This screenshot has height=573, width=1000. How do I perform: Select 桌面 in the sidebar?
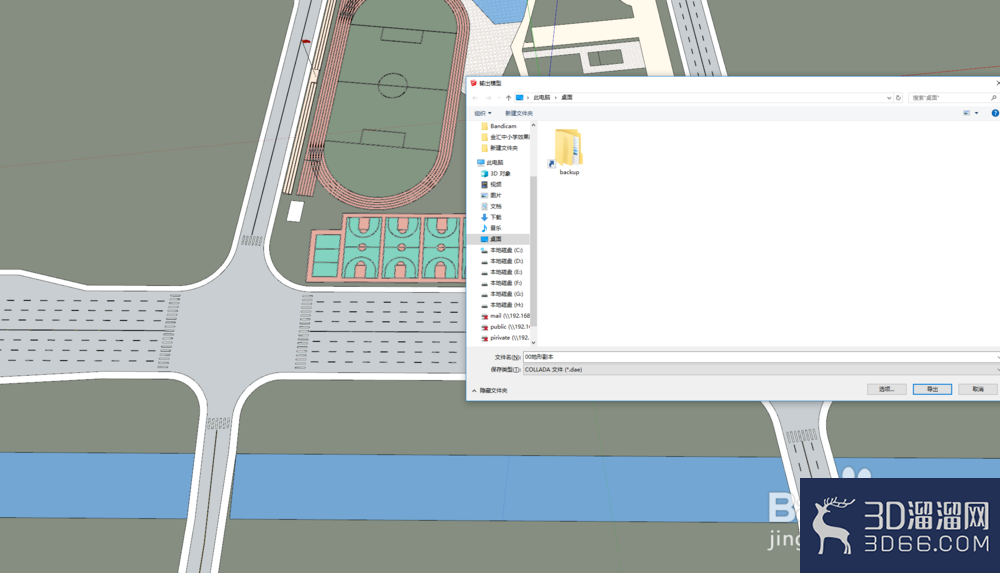coord(498,239)
